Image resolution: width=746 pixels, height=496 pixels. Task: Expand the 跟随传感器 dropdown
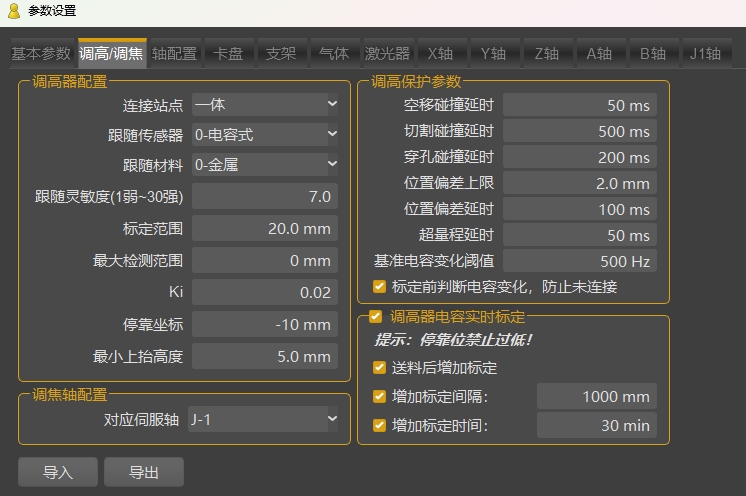(x=265, y=135)
